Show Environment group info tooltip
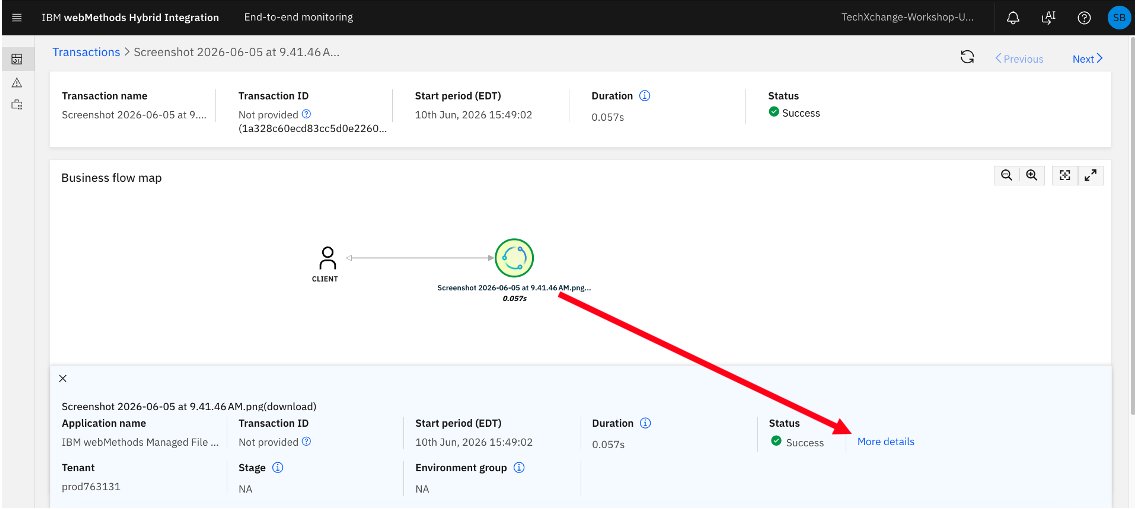Screen dimensions: 1137x509 click(x=519, y=468)
